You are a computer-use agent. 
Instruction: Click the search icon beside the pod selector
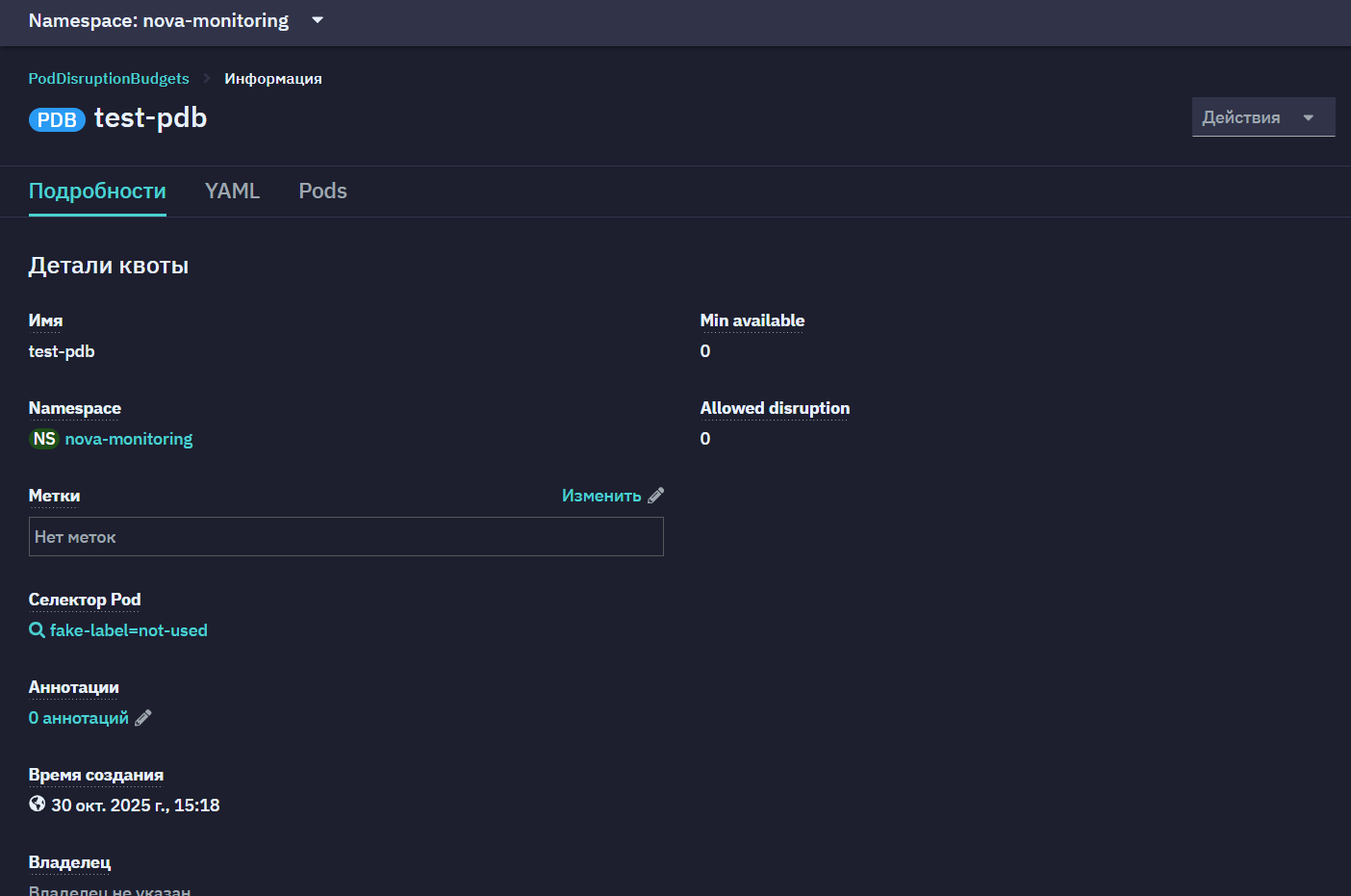[x=37, y=630]
